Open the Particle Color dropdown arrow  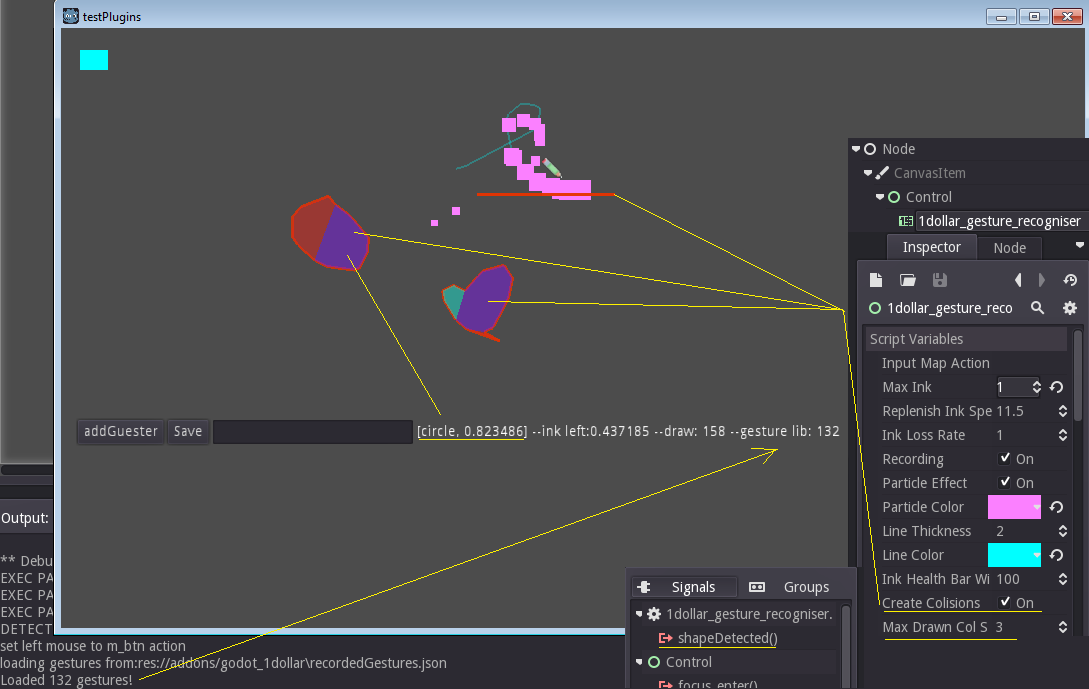coord(1037,508)
